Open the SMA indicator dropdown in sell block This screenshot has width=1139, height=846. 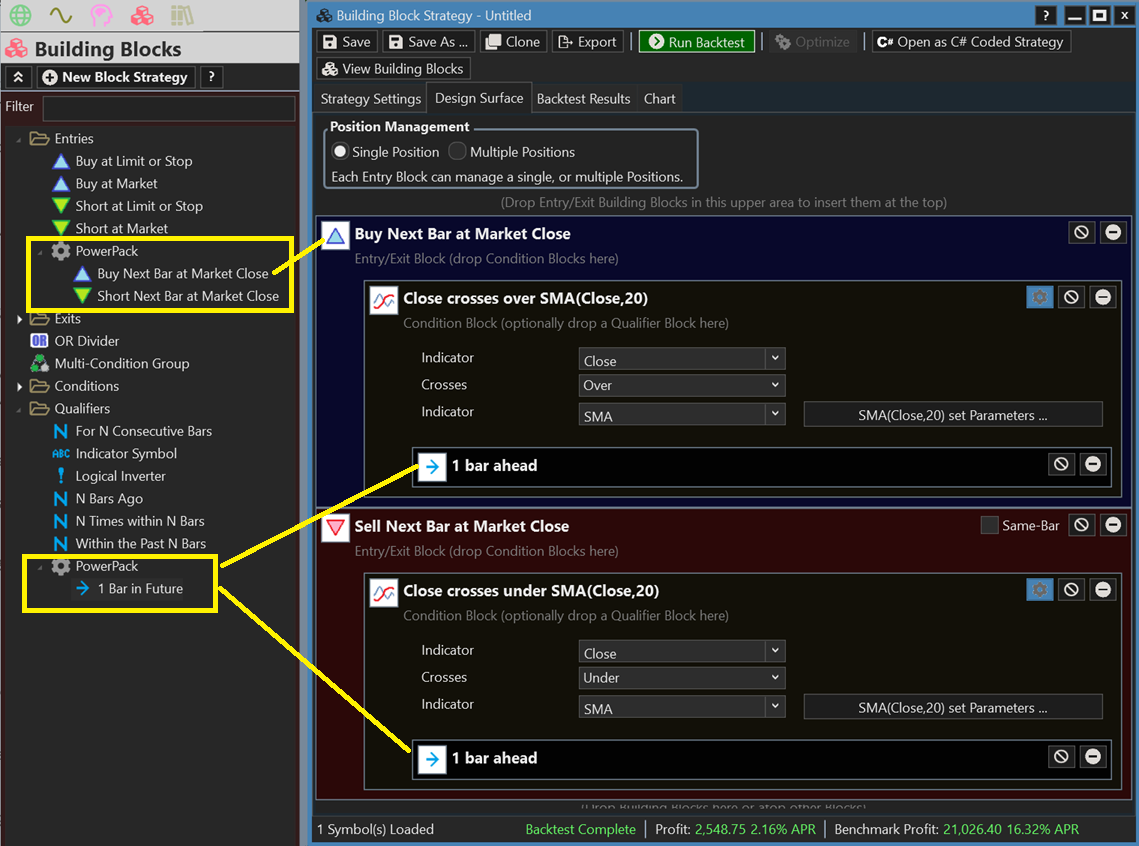[681, 708]
